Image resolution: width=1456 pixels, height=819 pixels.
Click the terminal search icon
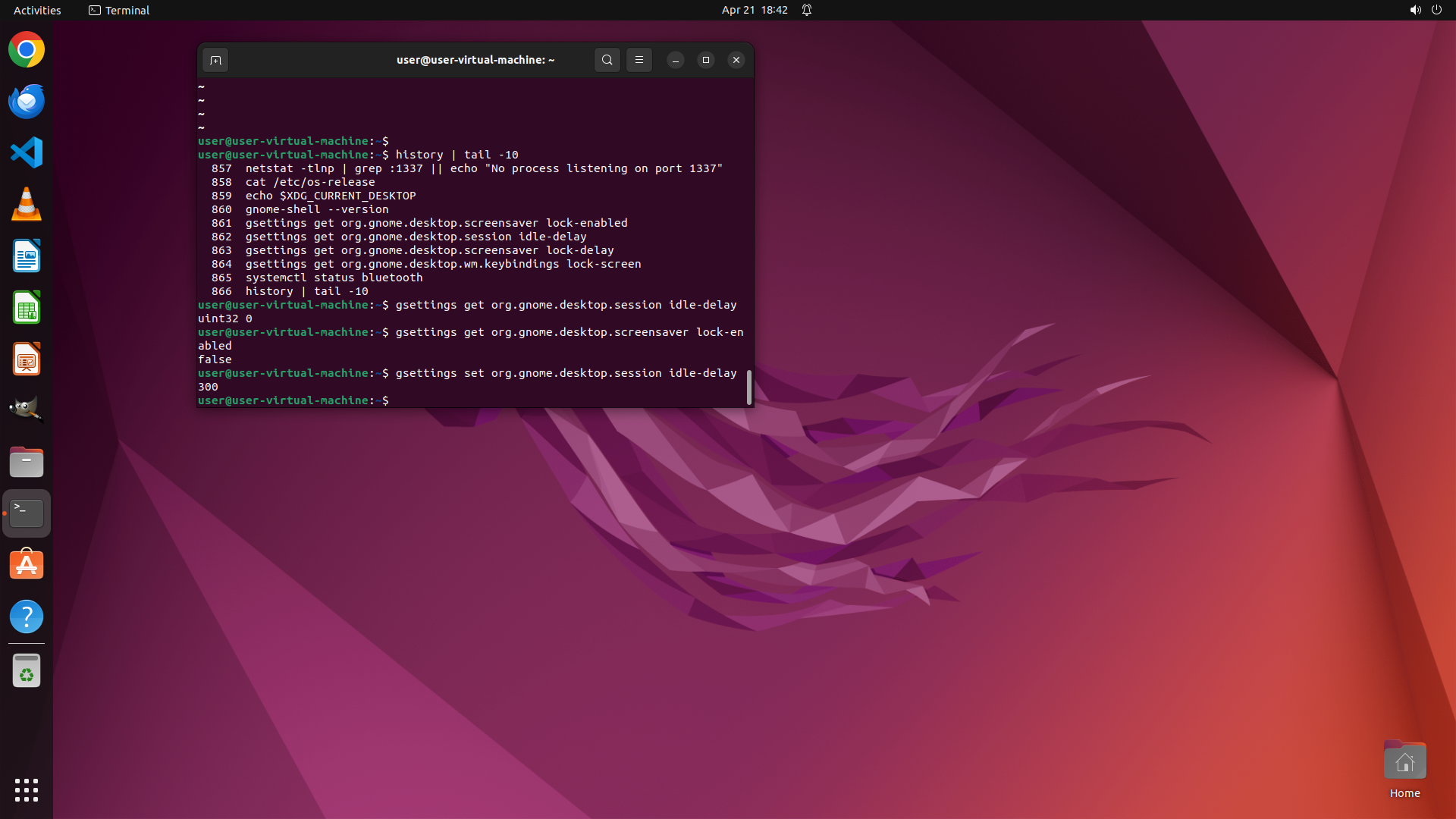click(607, 60)
